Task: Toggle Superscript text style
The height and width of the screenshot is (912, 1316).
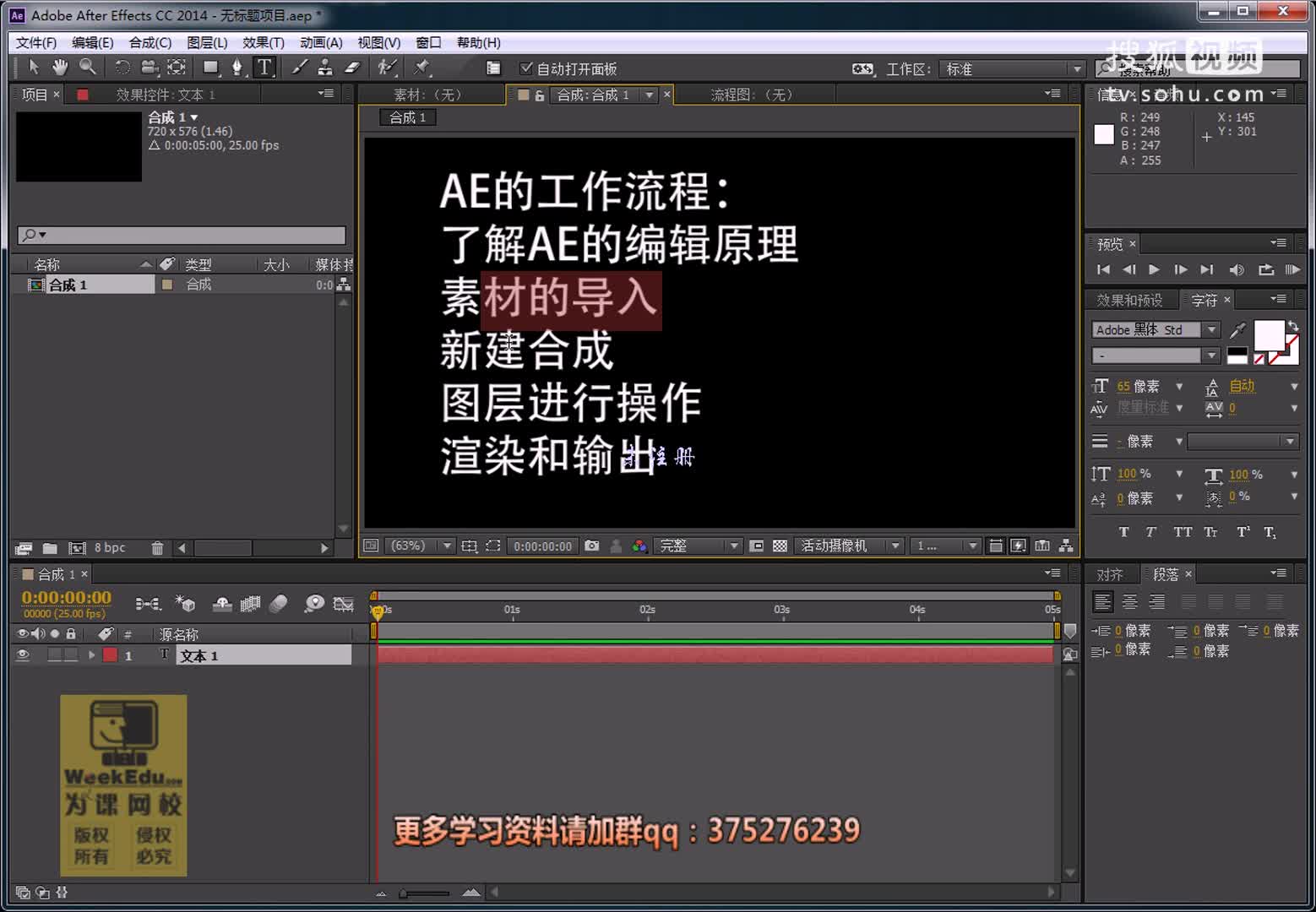Action: tap(1243, 532)
